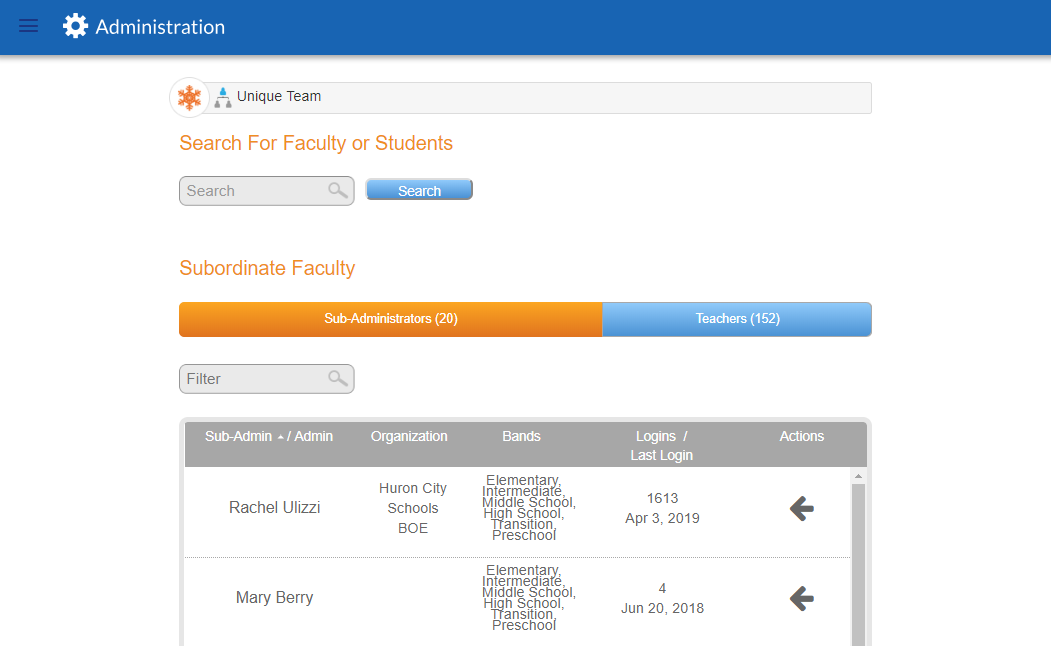Viewport: 1051px width, 646px height.
Task: Click Rachel Ulizzi's Bands cell
Action: pyautogui.click(x=529, y=508)
